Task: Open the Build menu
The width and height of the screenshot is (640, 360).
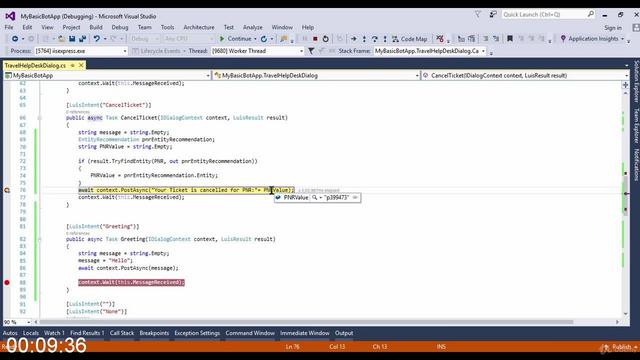Action: point(96,27)
